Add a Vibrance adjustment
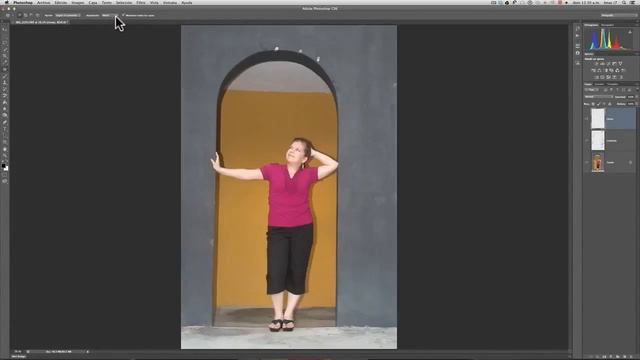 coord(620,64)
